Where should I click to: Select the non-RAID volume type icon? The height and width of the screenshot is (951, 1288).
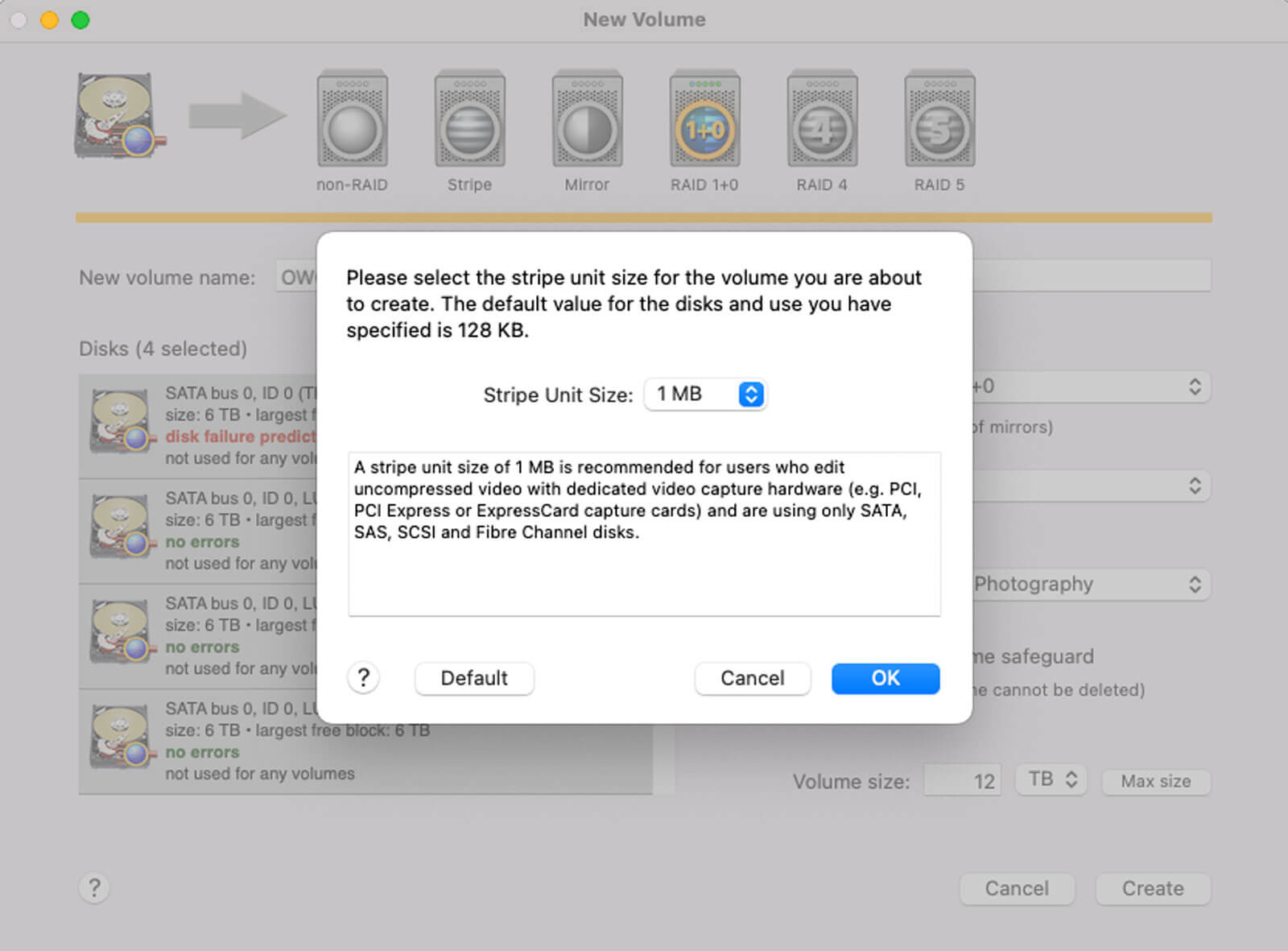coord(352,120)
